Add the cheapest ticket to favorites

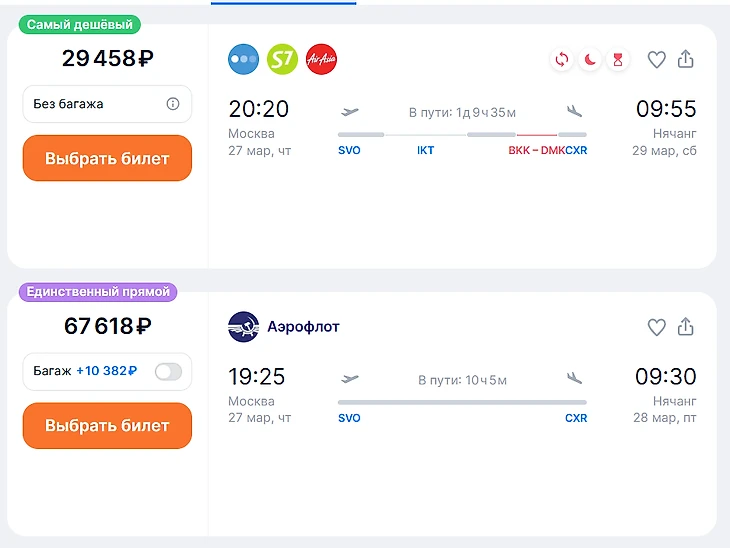tap(656, 60)
